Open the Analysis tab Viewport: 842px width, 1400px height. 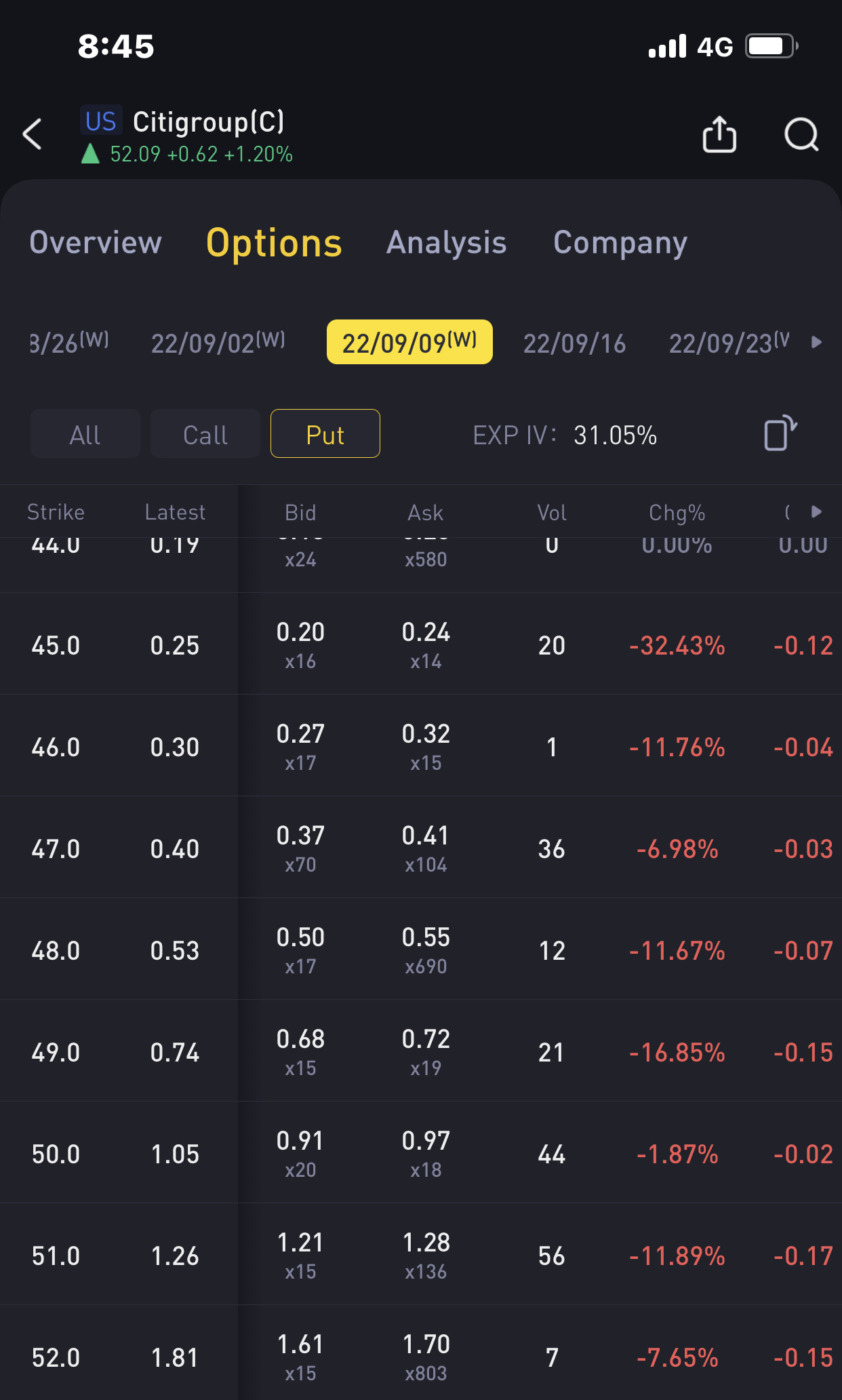tap(446, 243)
